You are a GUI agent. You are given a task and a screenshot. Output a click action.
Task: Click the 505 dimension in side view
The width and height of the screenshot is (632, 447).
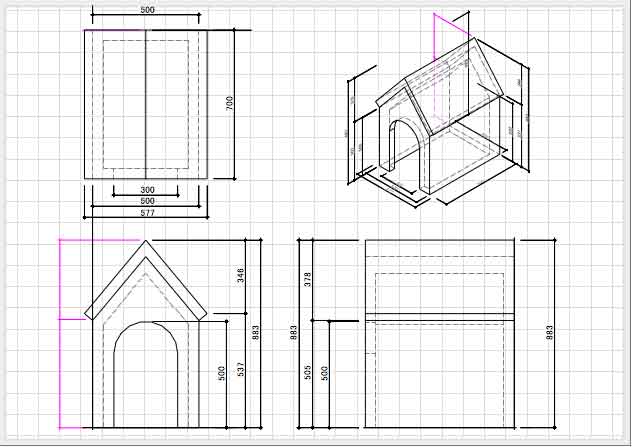click(308, 372)
